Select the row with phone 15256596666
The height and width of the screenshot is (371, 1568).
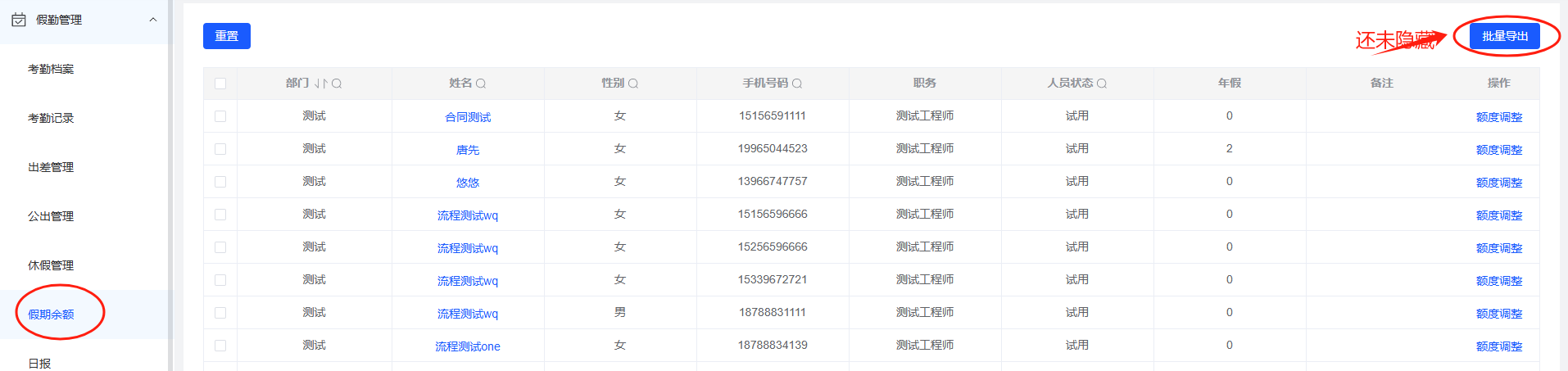pyautogui.click(x=220, y=247)
